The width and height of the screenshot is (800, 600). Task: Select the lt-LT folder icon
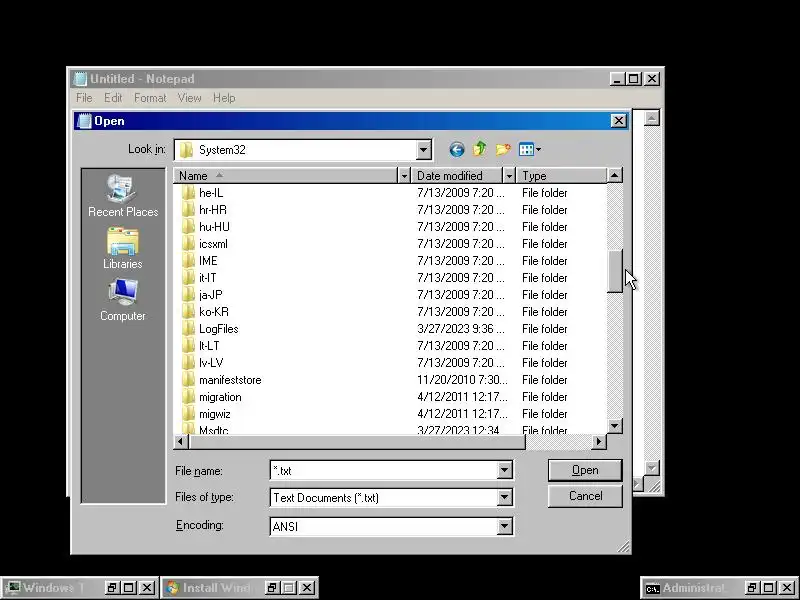(x=188, y=346)
